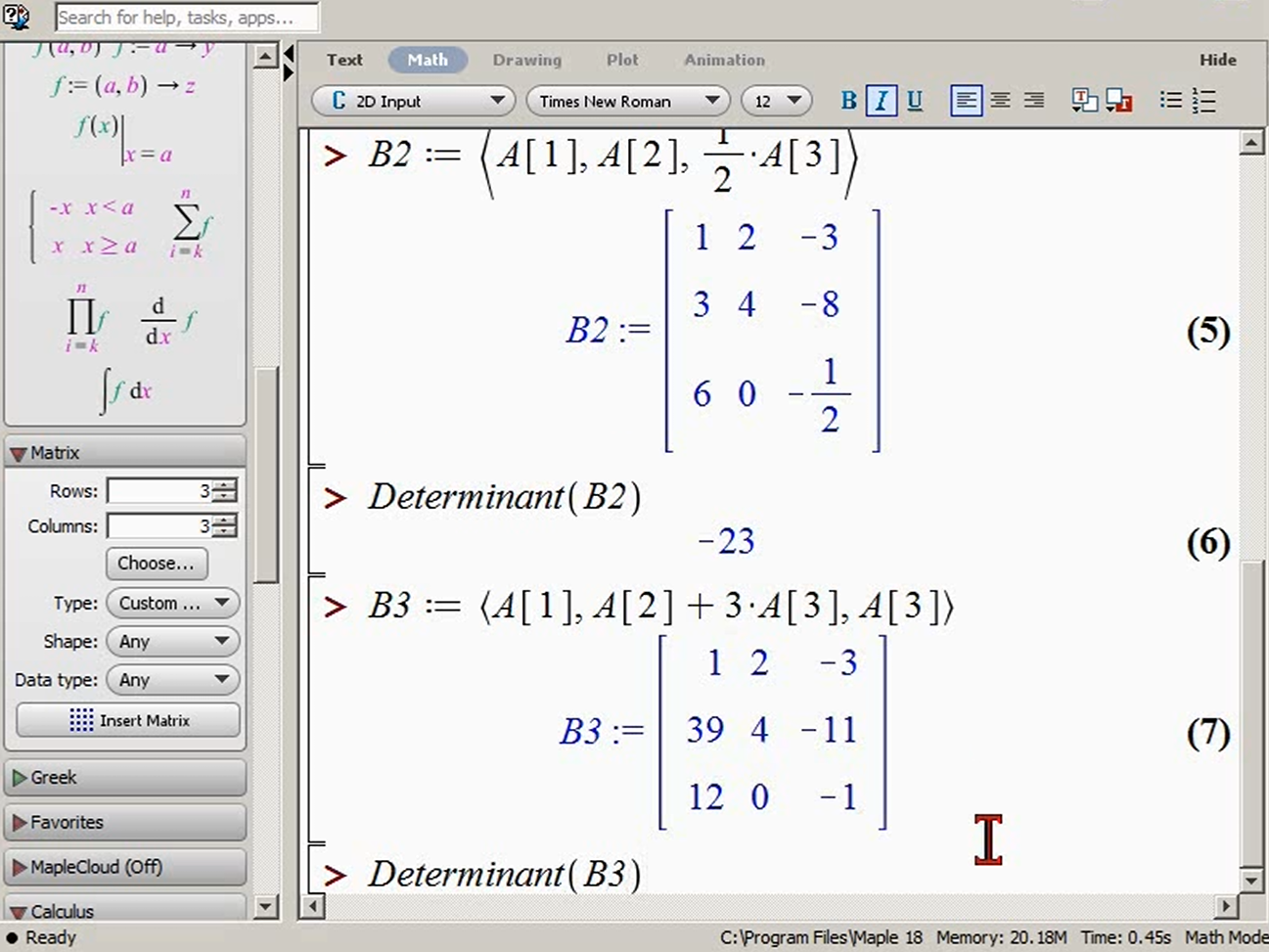Expand the Favorites palette
The height and width of the screenshot is (952, 1269).
[125, 822]
